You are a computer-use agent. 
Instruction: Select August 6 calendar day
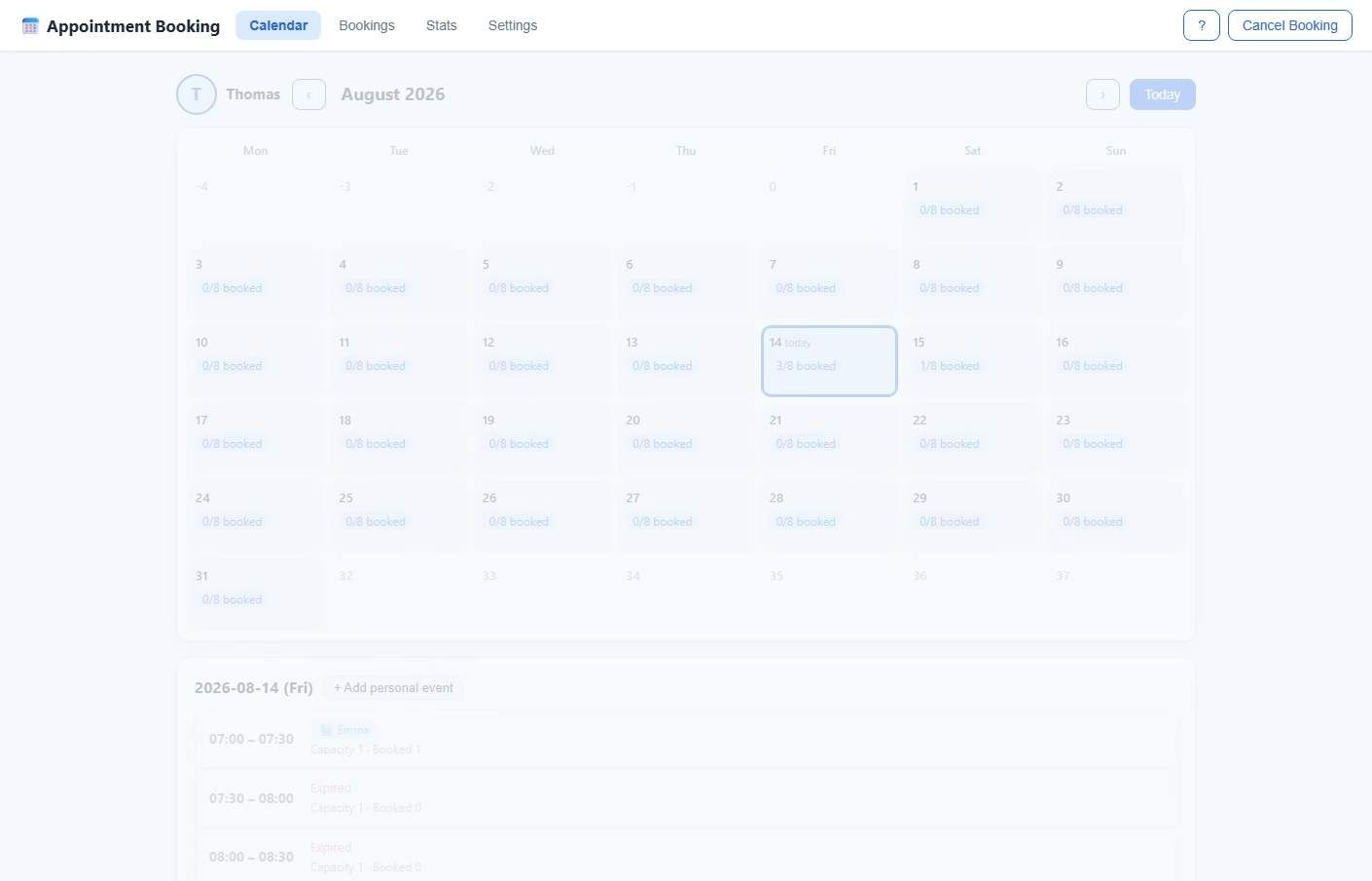pos(686,283)
